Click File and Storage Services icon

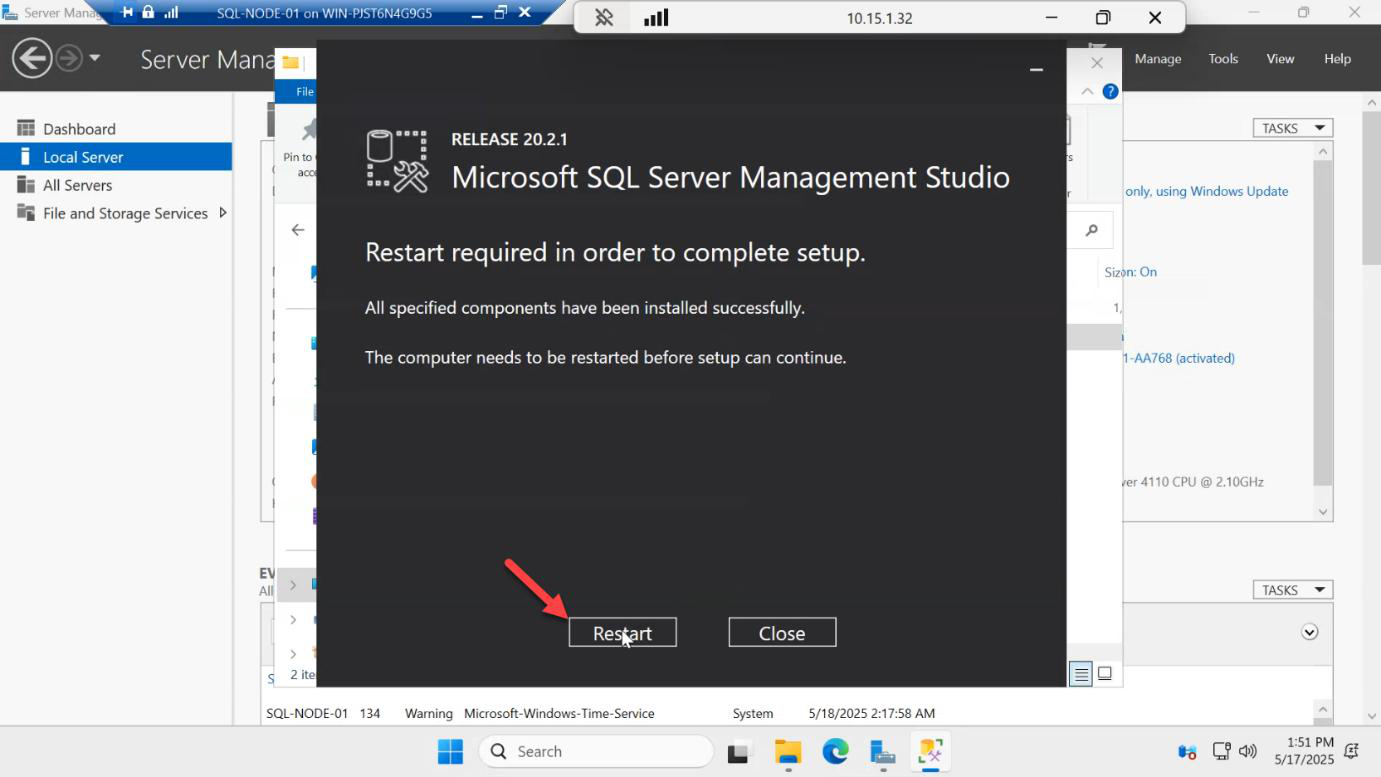26,213
